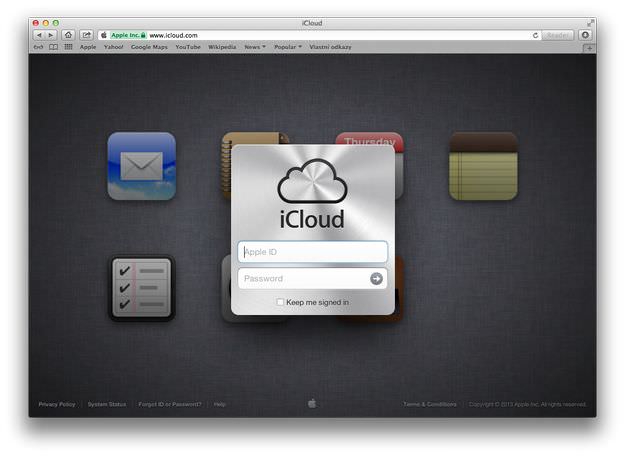
Task: Close the Safari window with red button
Action: click(x=36, y=23)
